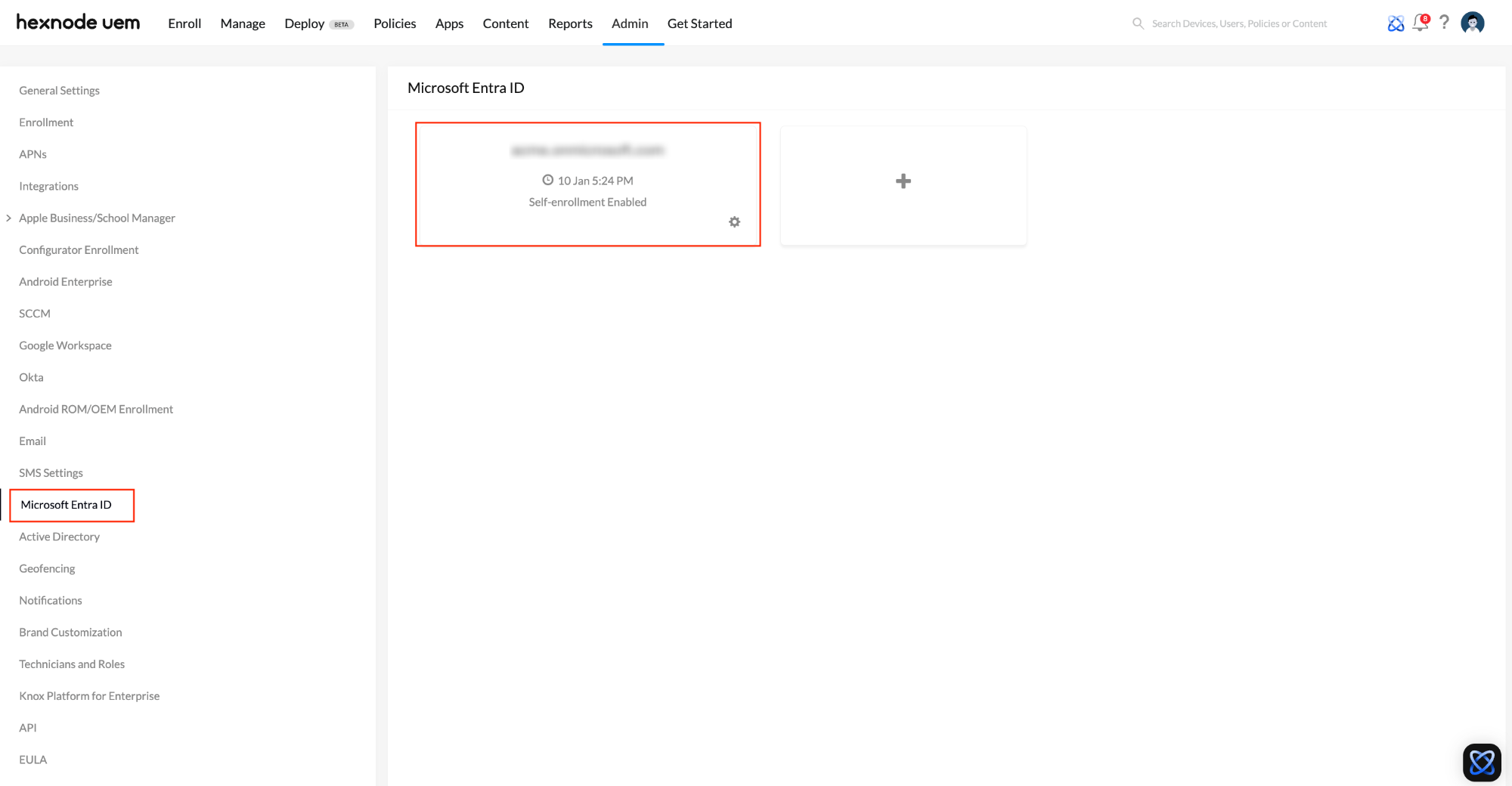Open APNs settings

click(x=33, y=154)
